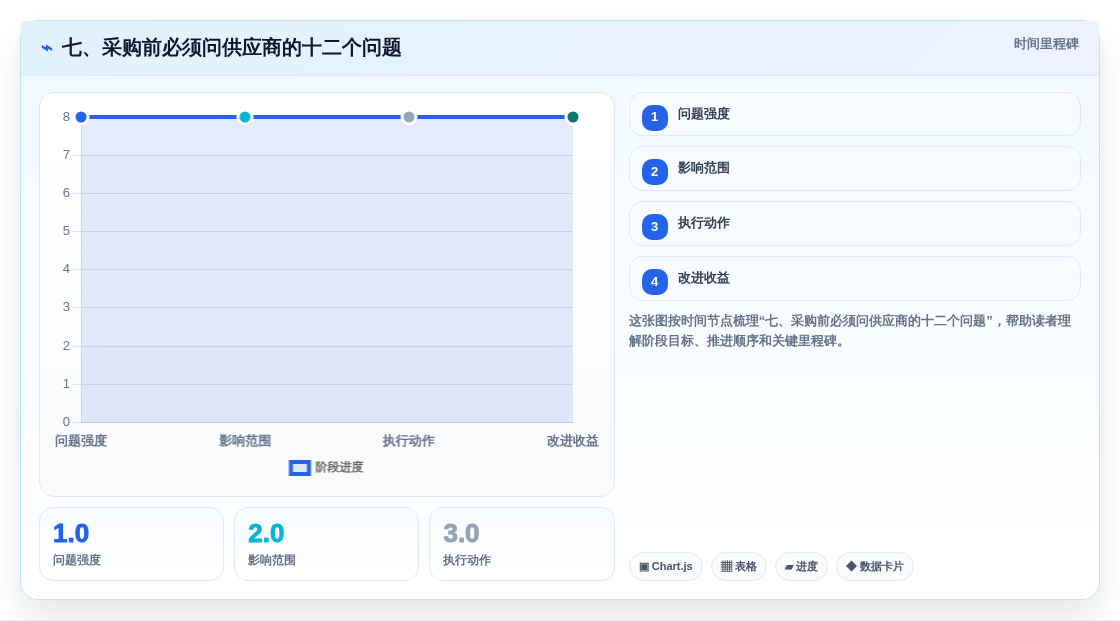The image size is (1120, 621).
Task: Click the y-axis value 0
Action: [66, 422]
